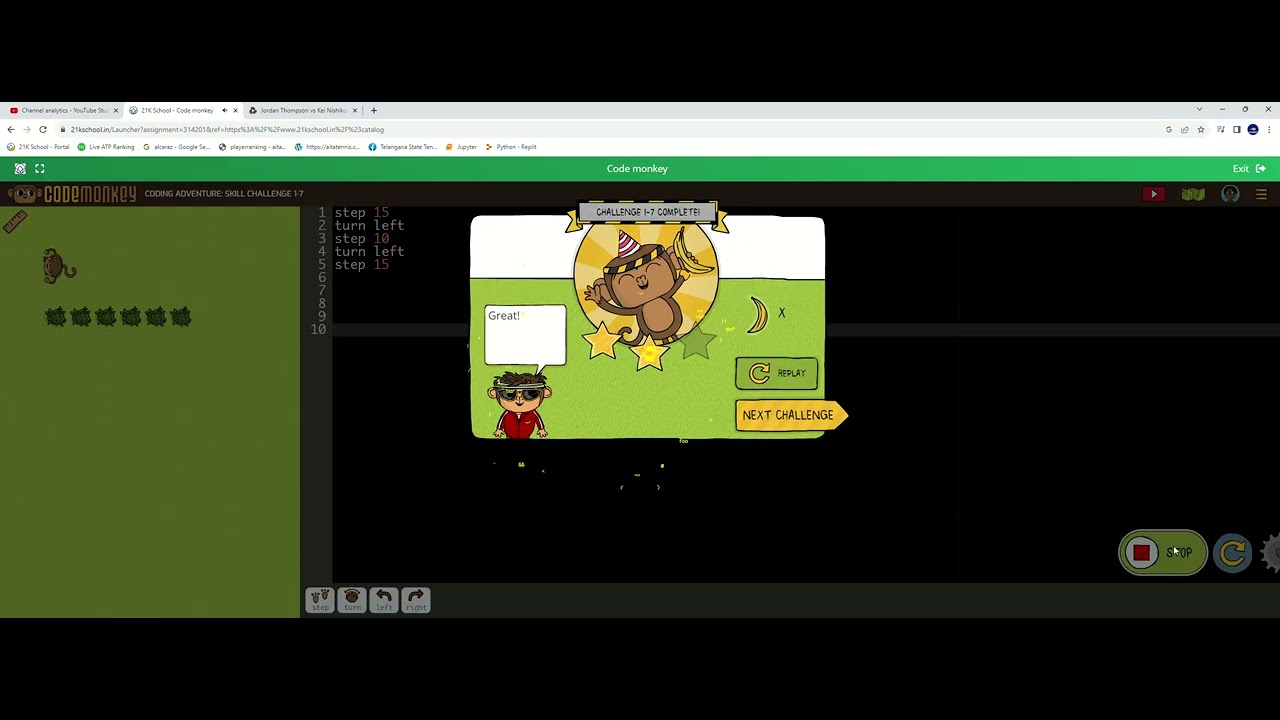Click code line 4 'turn left'
Image resolution: width=1280 pixels, height=720 pixels.
tap(369, 251)
